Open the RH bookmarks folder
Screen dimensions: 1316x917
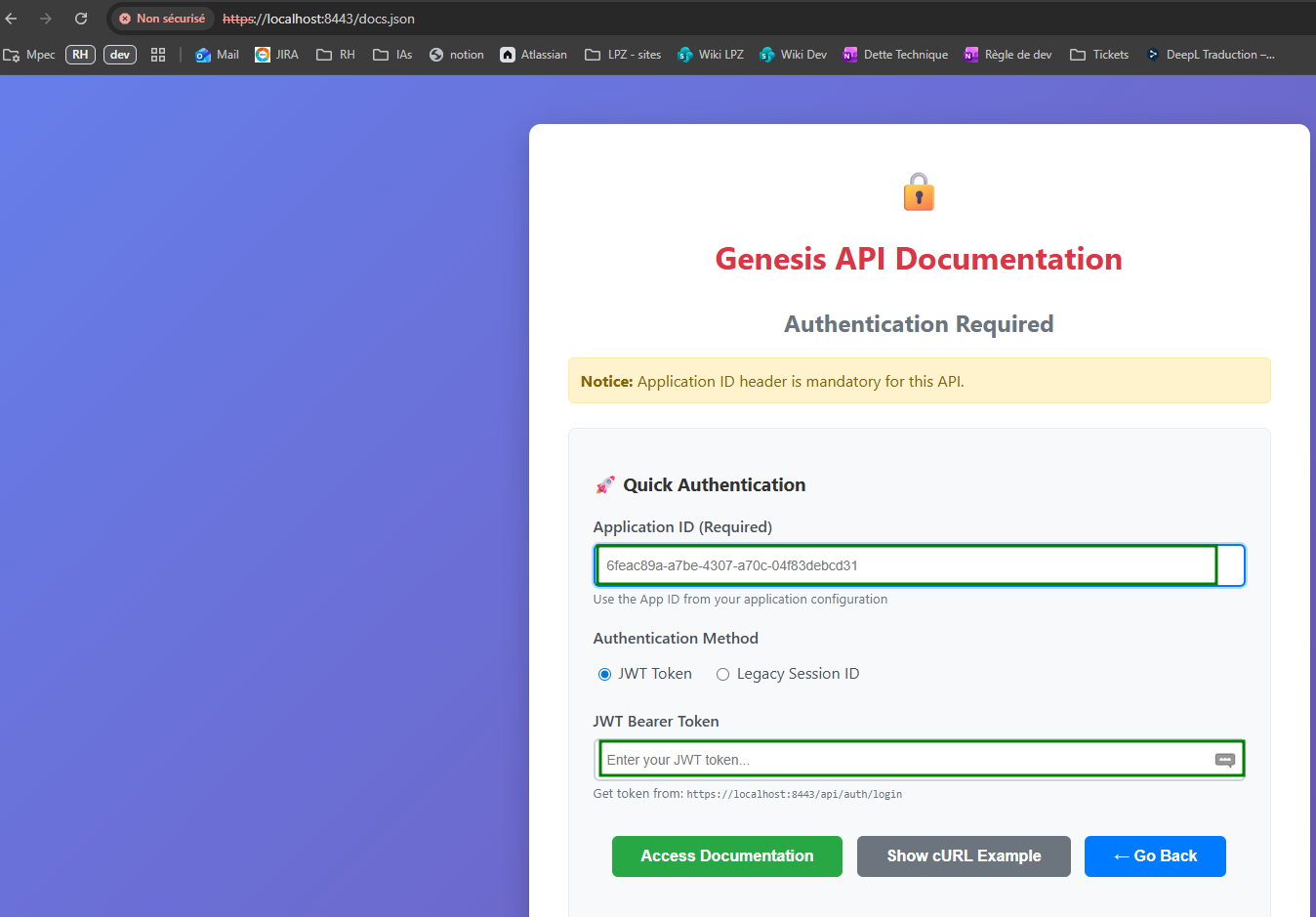(x=335, y=55)
